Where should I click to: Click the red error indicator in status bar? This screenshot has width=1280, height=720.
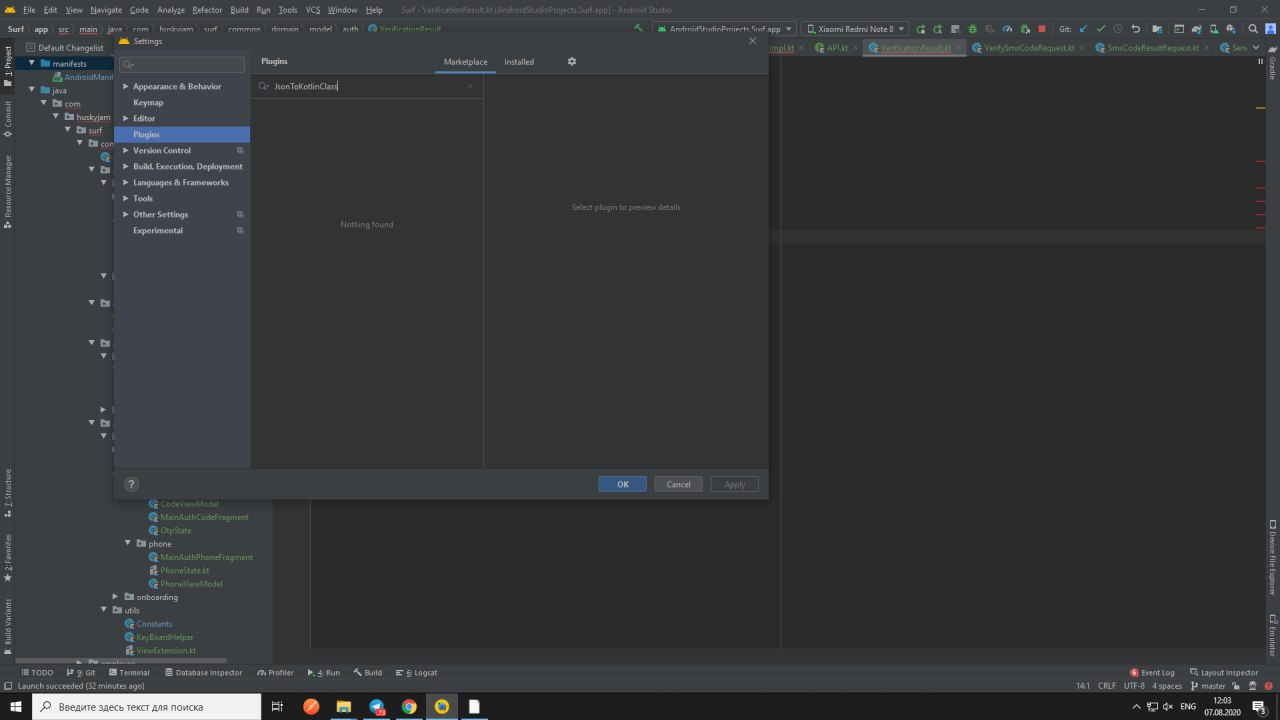coord(1269,686)
